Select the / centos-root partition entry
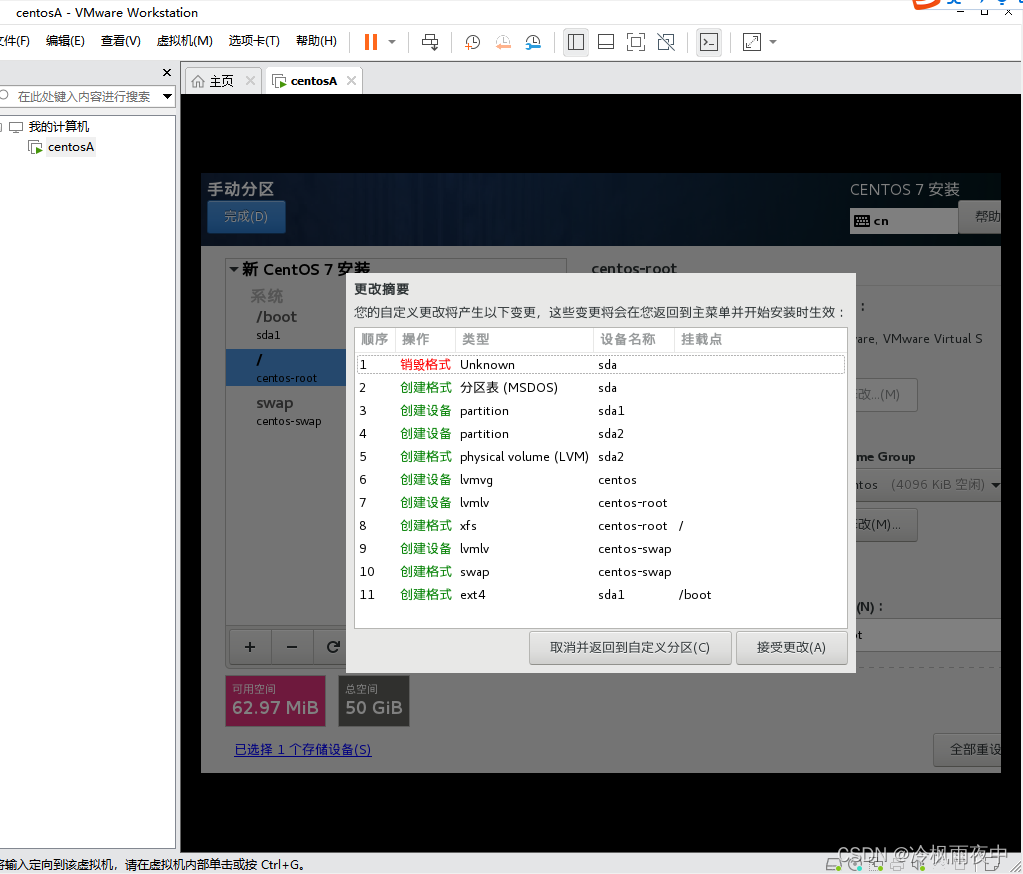Image resolution: width=1023 pixels, height=874 pixels. tap(286, 367)
